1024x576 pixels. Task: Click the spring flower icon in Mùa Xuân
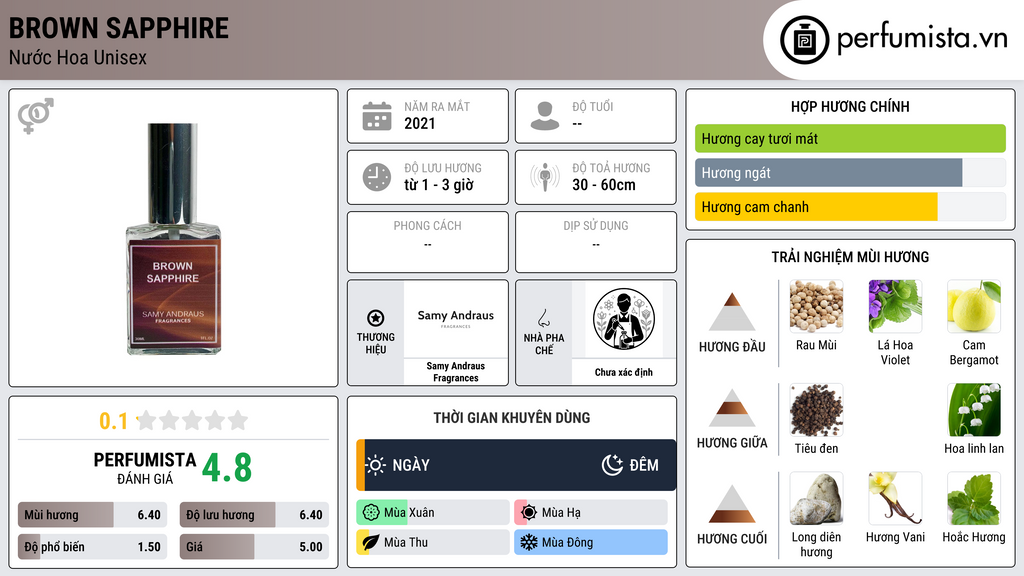click(x=371, y=513)
